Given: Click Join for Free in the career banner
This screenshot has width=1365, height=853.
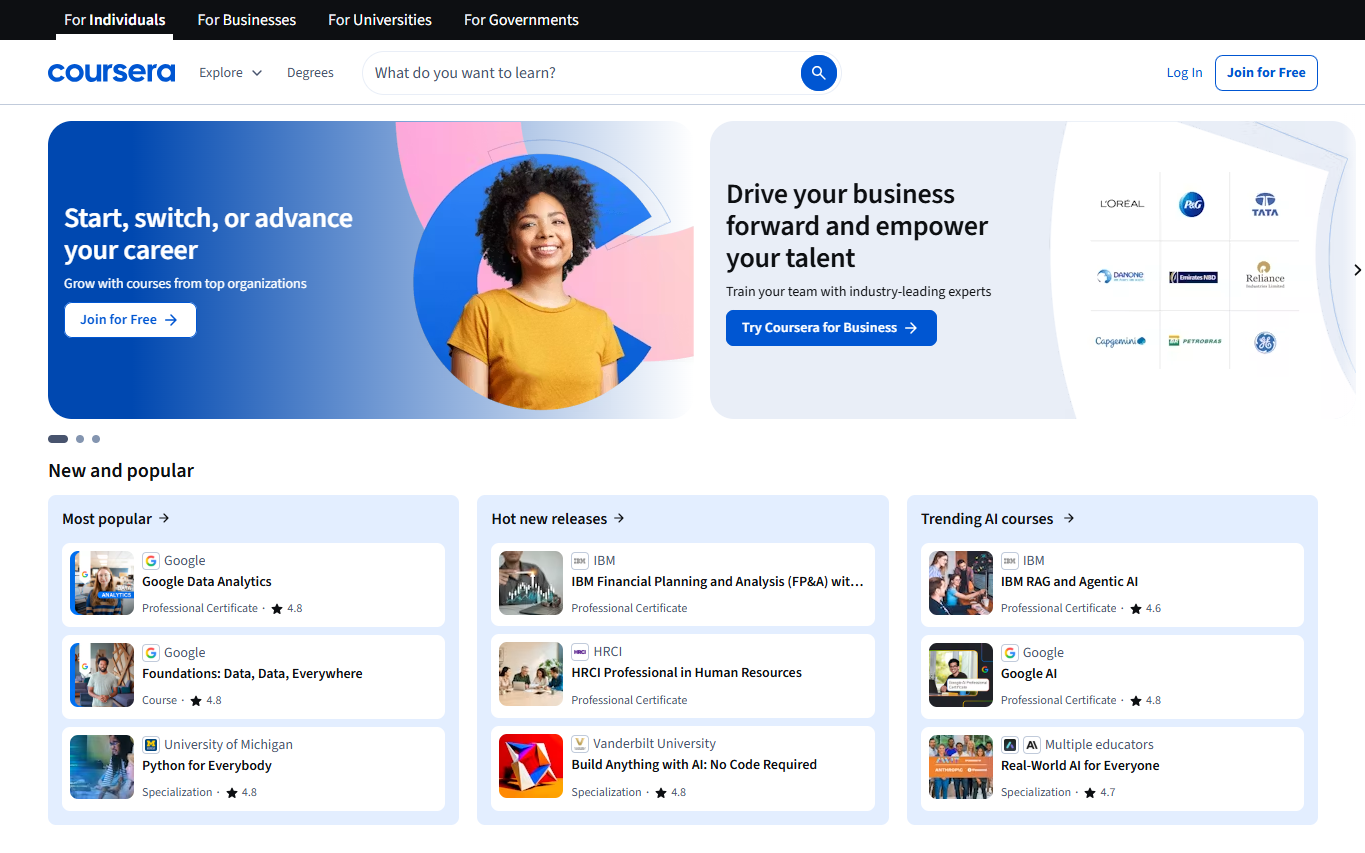Looking at the screenshot, I should (130, 320).
